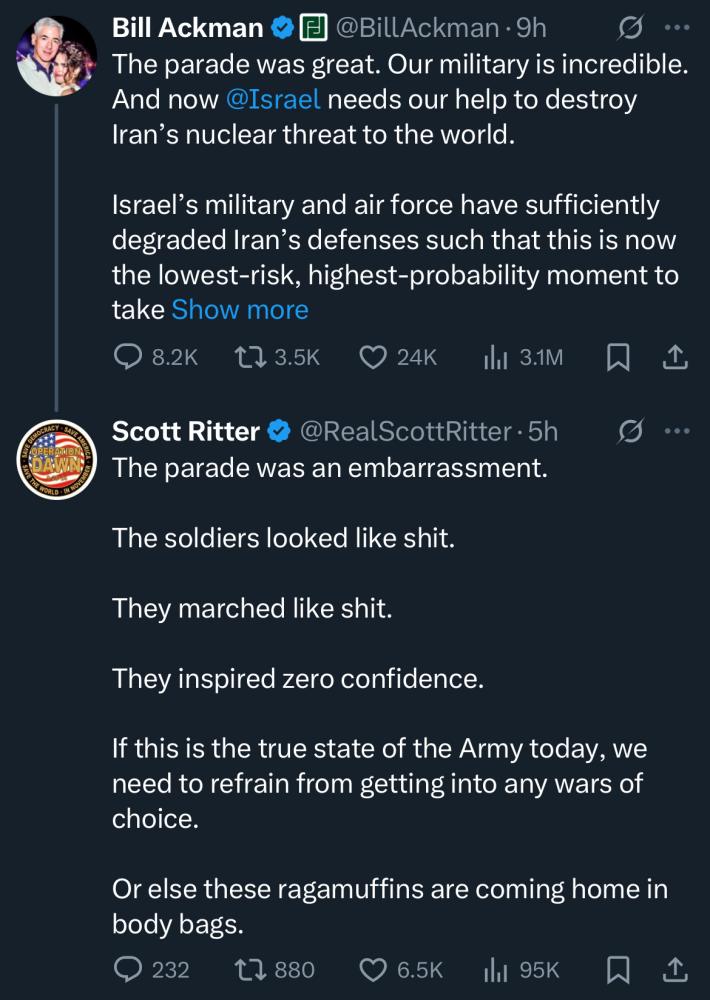The image size is (710, 1000).
Task: Like Bill Ackman's post
Action: pos(373,357)
